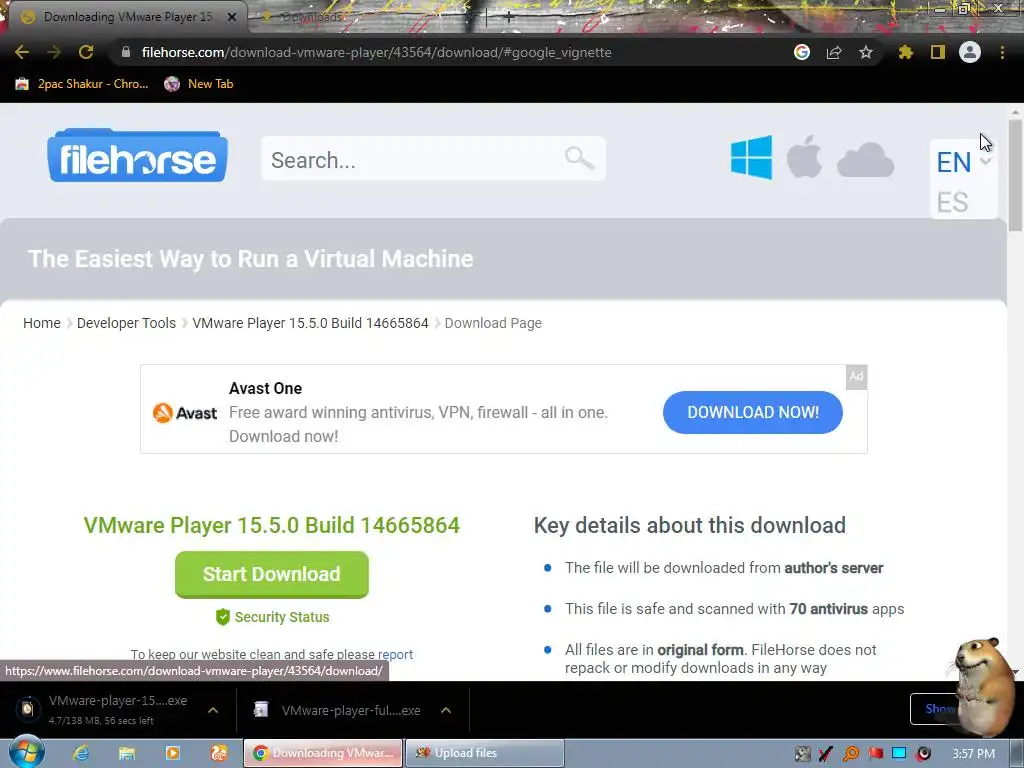This screenshot has width=1024, height=768.
Task: Open the Chrome profile avatar
Action: [970, 52]
